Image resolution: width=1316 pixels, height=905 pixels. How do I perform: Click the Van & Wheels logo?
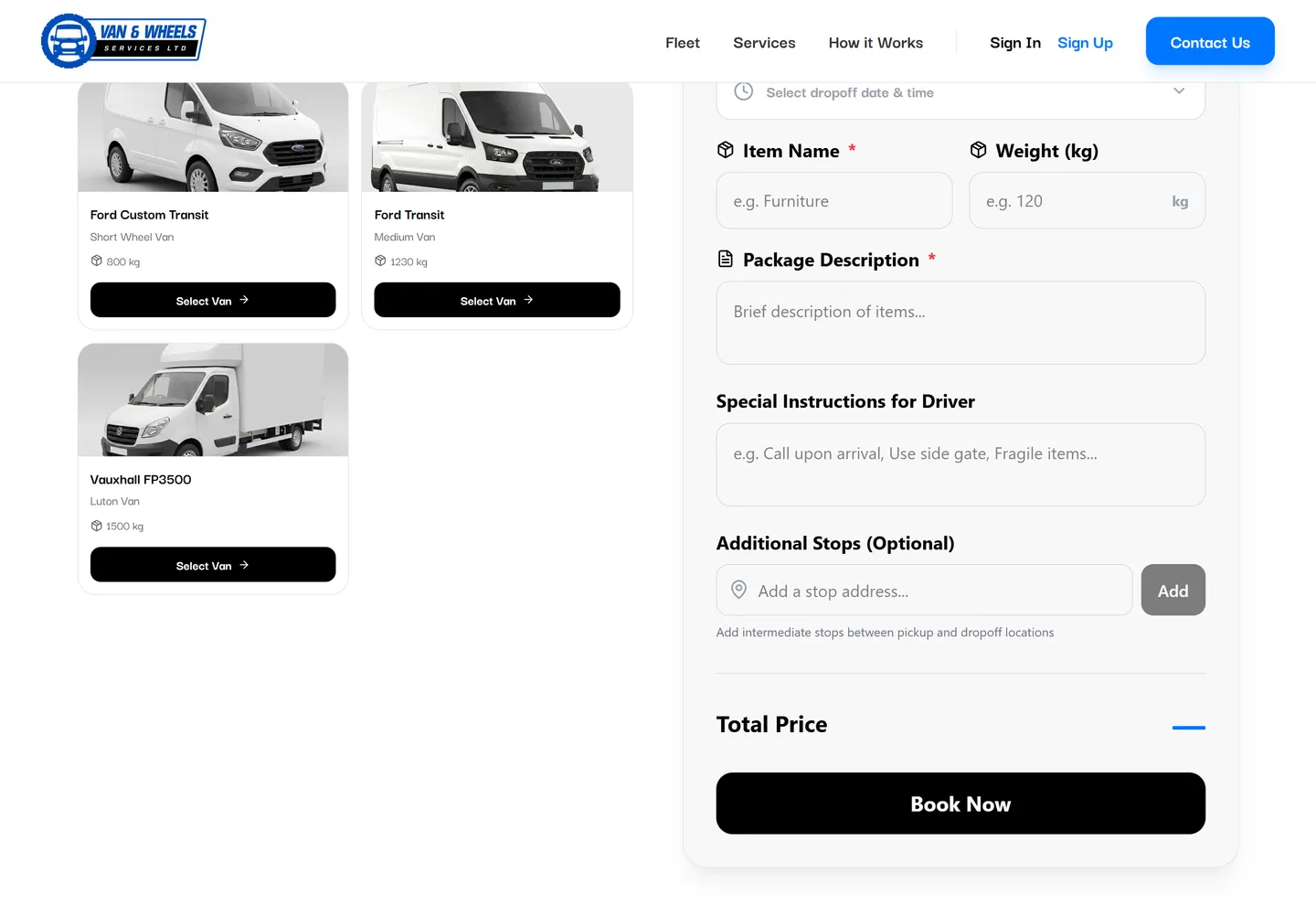pyautogui.click(x=123, y=41)
